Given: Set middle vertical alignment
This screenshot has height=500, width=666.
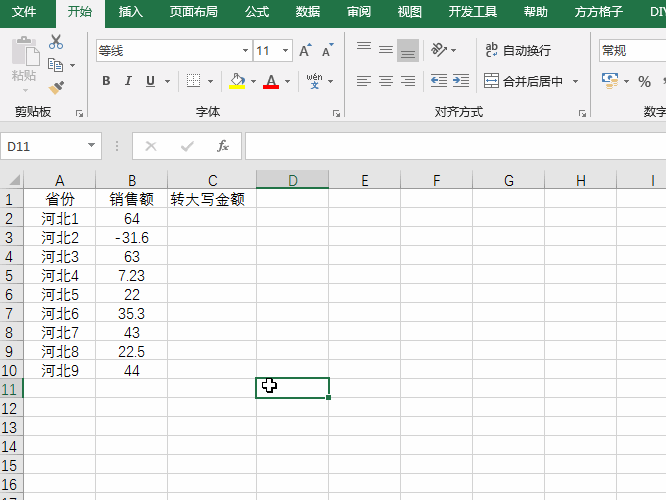Looking at the screenshot, I should coord(386,51).
